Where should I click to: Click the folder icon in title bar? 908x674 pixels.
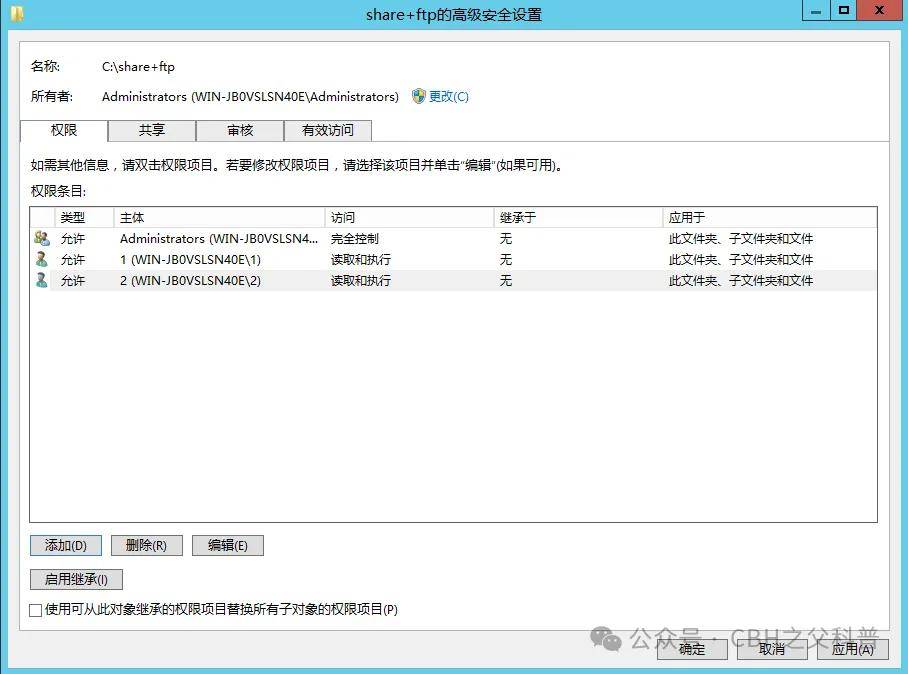pos(16,13)
